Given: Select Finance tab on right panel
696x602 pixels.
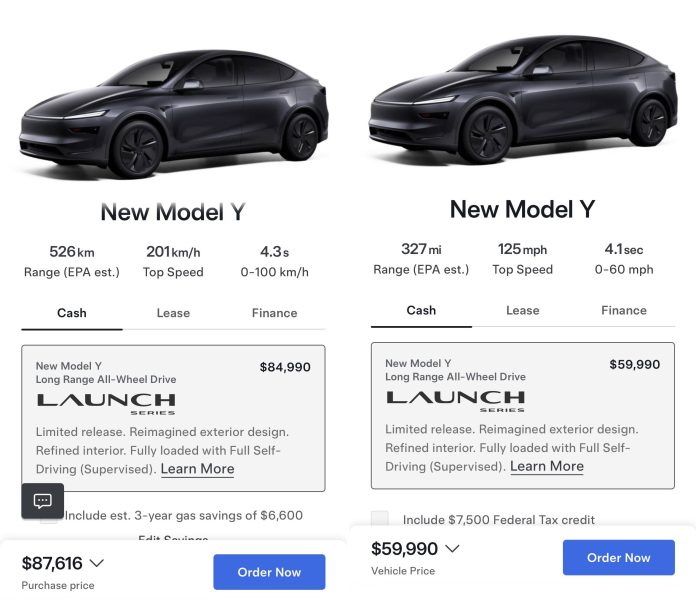Looking at the screenshot, I should coord(624,310).
